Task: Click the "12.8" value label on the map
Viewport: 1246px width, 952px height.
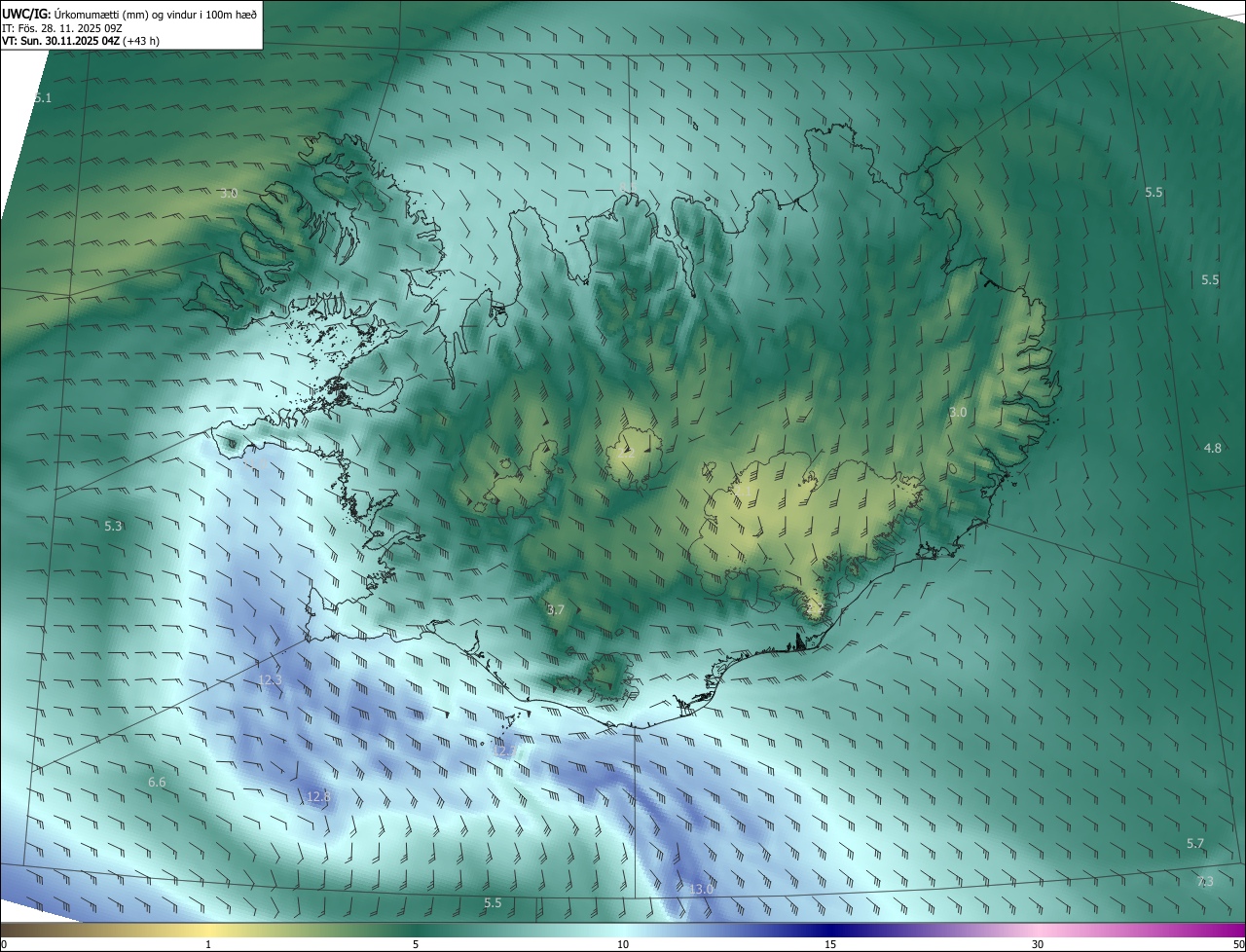Action: click(318, 796)
